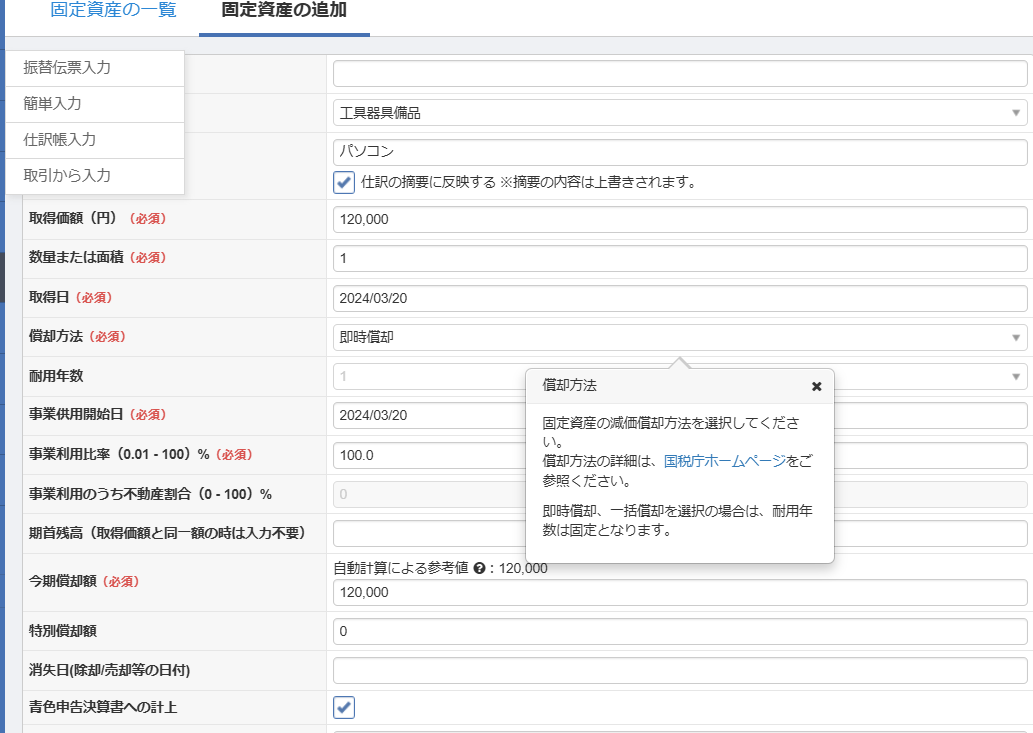Expand the 償却方法 dropdown showing 即時償却
This screenshot has height=733, width=1033.
[680, 338]
